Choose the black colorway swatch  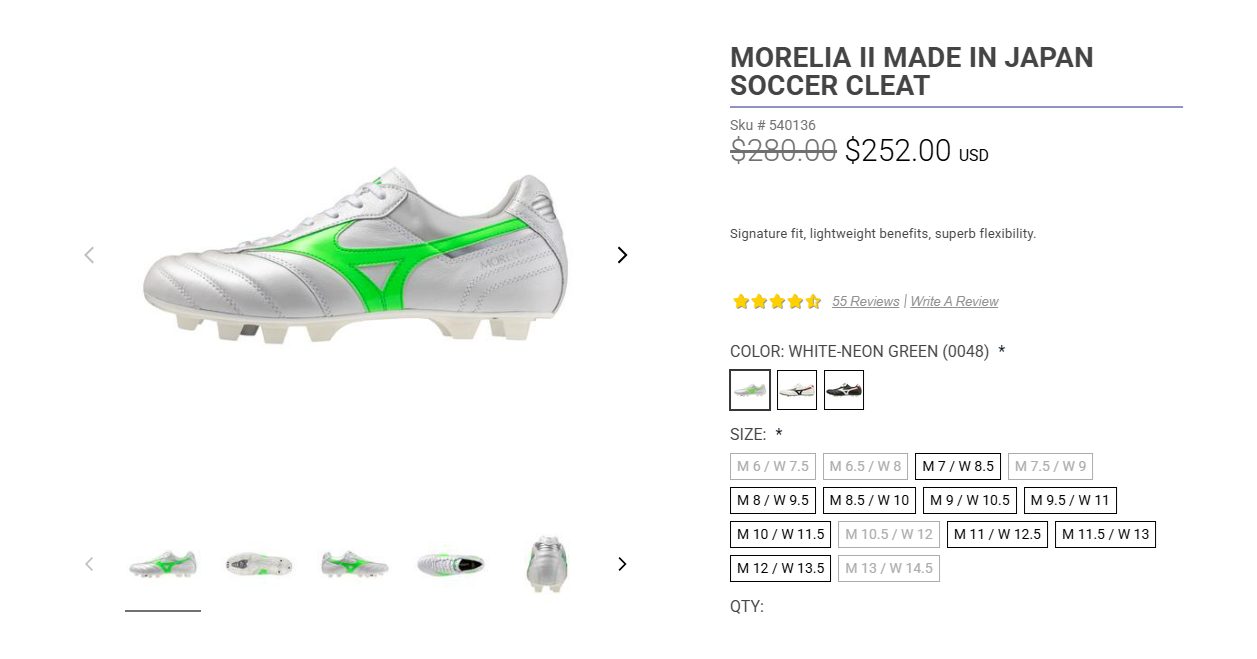tap(843, 390)
